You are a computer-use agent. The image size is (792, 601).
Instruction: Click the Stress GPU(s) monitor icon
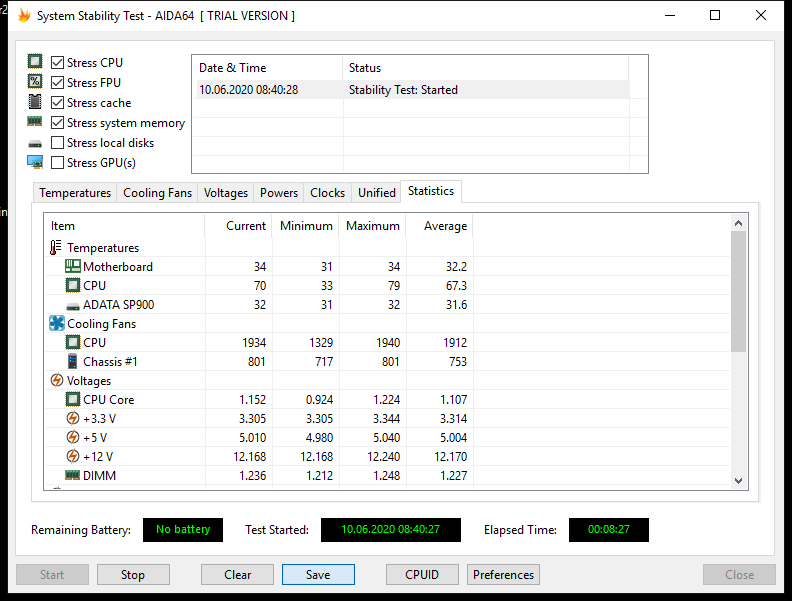35,162
